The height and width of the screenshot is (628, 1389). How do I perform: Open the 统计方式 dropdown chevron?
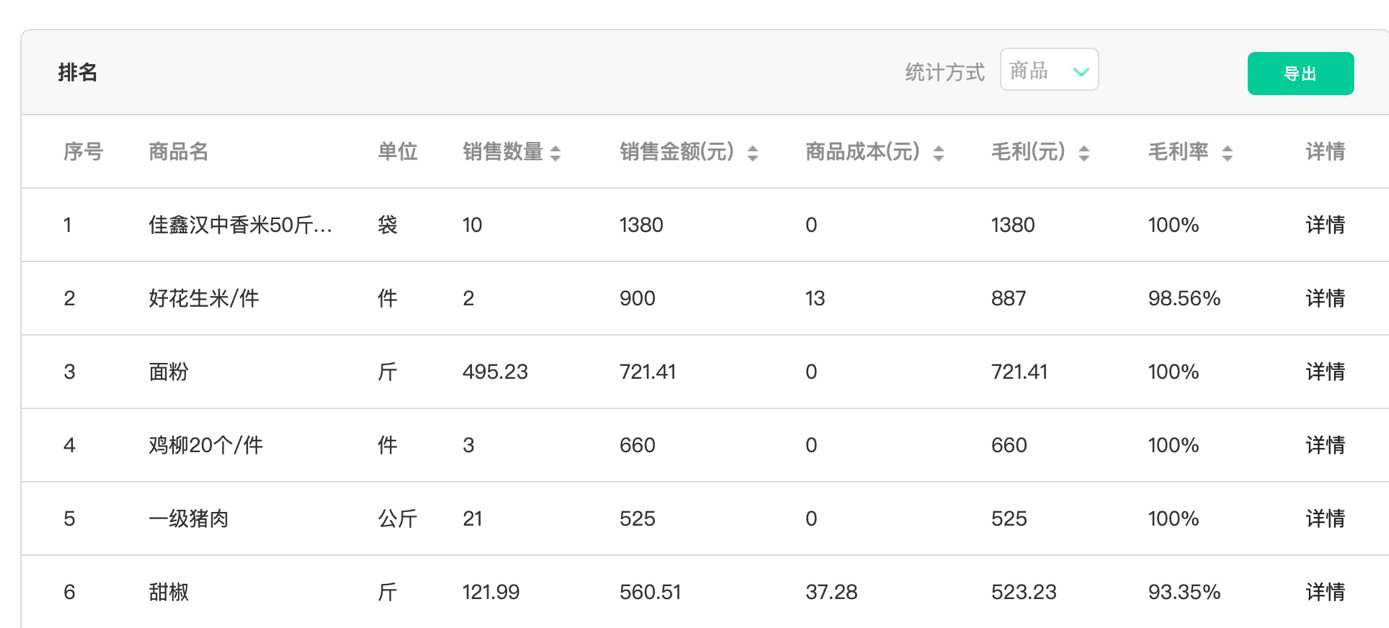[1080, 71]
